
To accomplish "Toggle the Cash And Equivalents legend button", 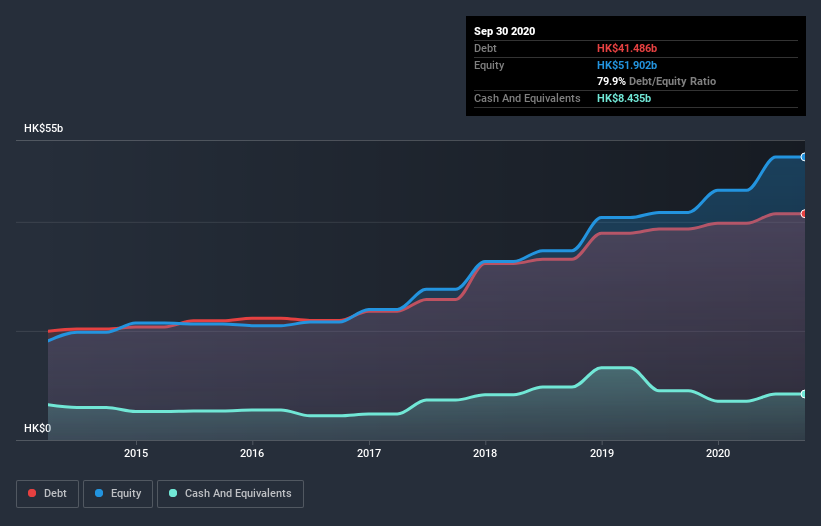I will click(x=230, y=494).
